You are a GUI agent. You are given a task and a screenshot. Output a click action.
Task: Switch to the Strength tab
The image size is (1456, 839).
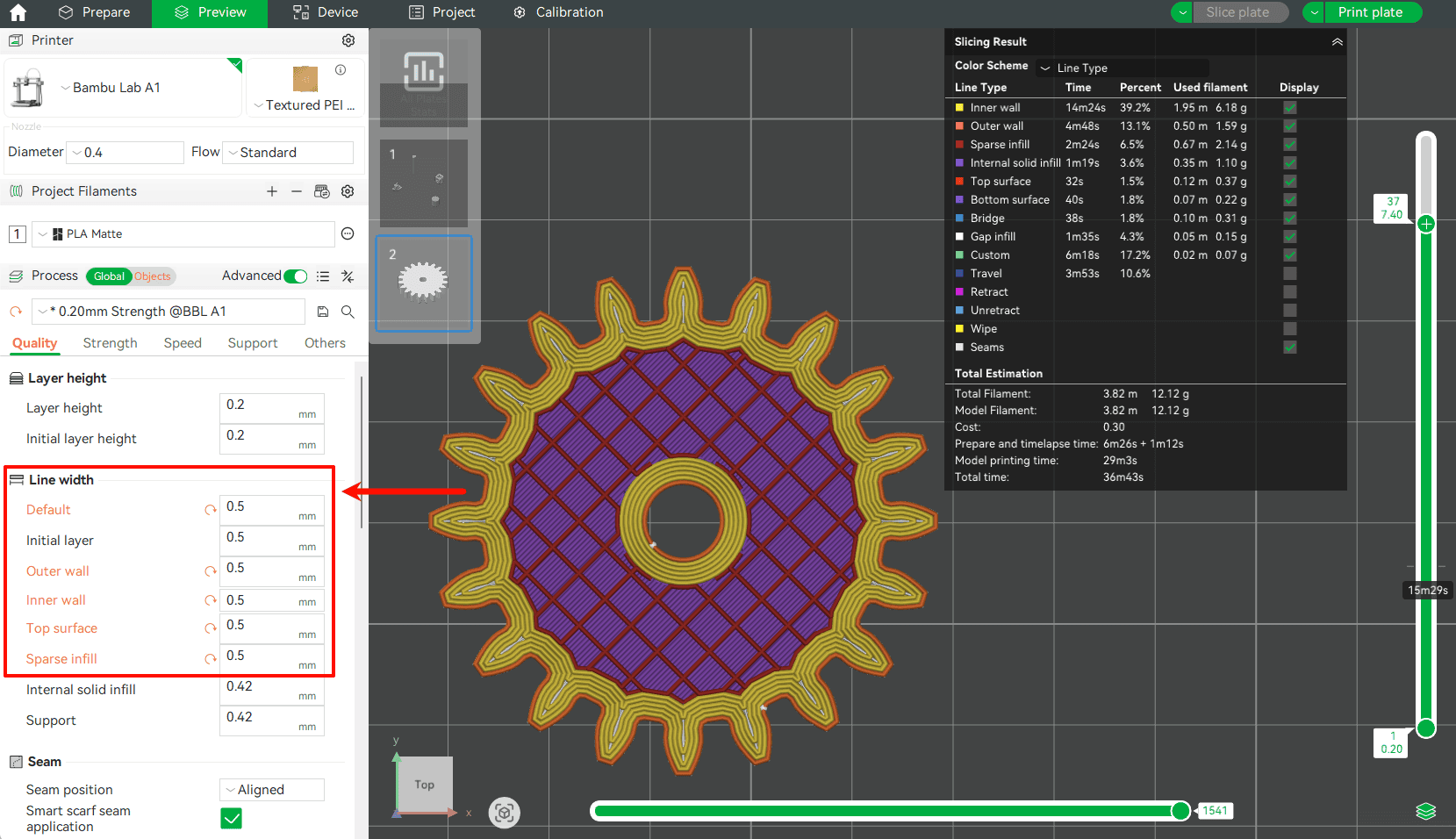[110, 343]
